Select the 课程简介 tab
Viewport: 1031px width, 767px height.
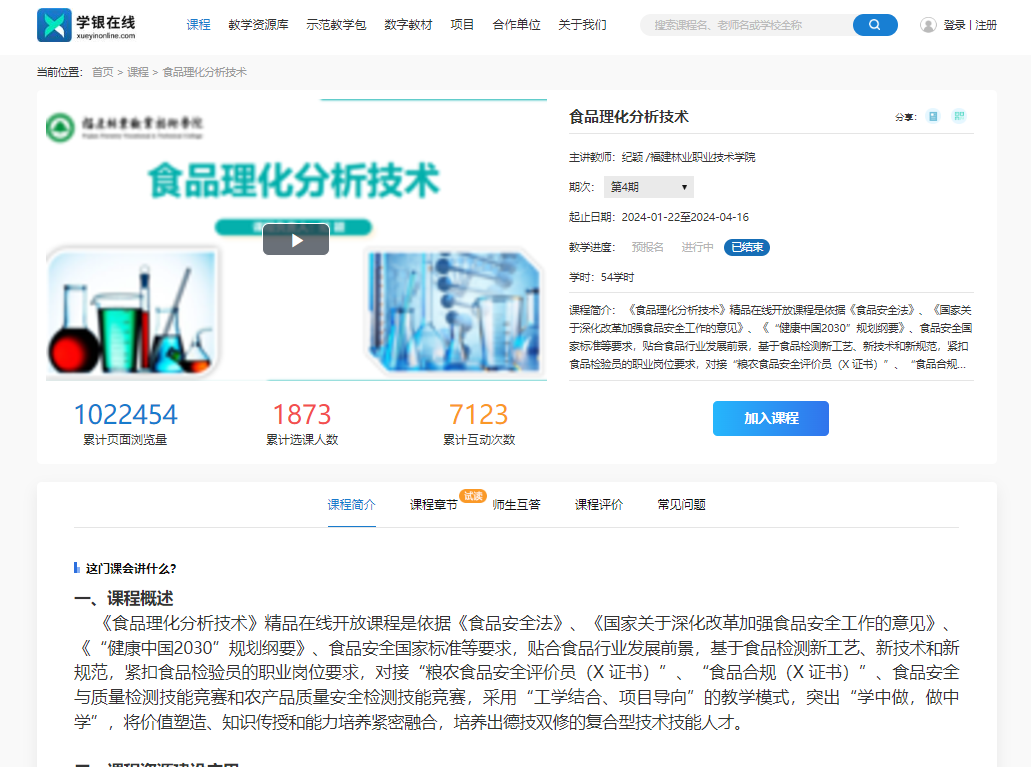pyautogui.click(x=352, y=505)
